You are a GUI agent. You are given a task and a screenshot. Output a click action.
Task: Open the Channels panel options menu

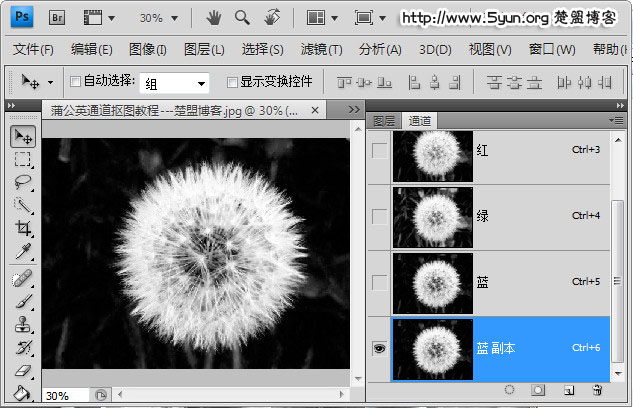[617, 120]
